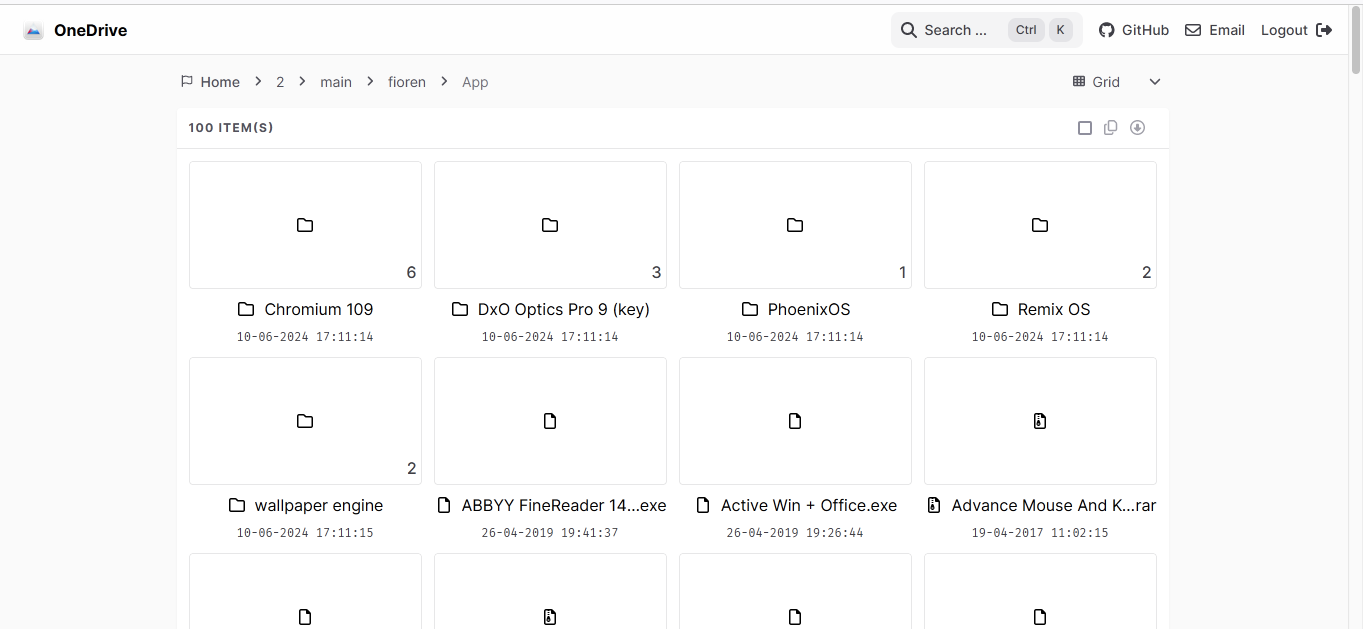
Task: Navigate to the main breadcrumb folder
Action: pyautogui.click(x=336, y=82)
